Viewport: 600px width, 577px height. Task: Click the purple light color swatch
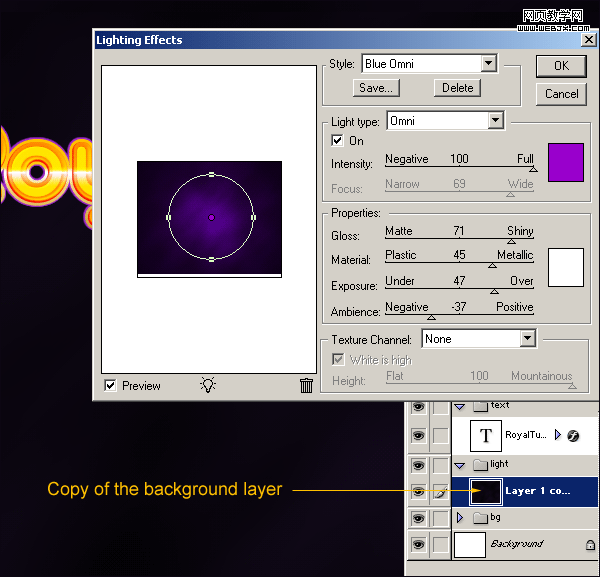(x=566, y=162)
